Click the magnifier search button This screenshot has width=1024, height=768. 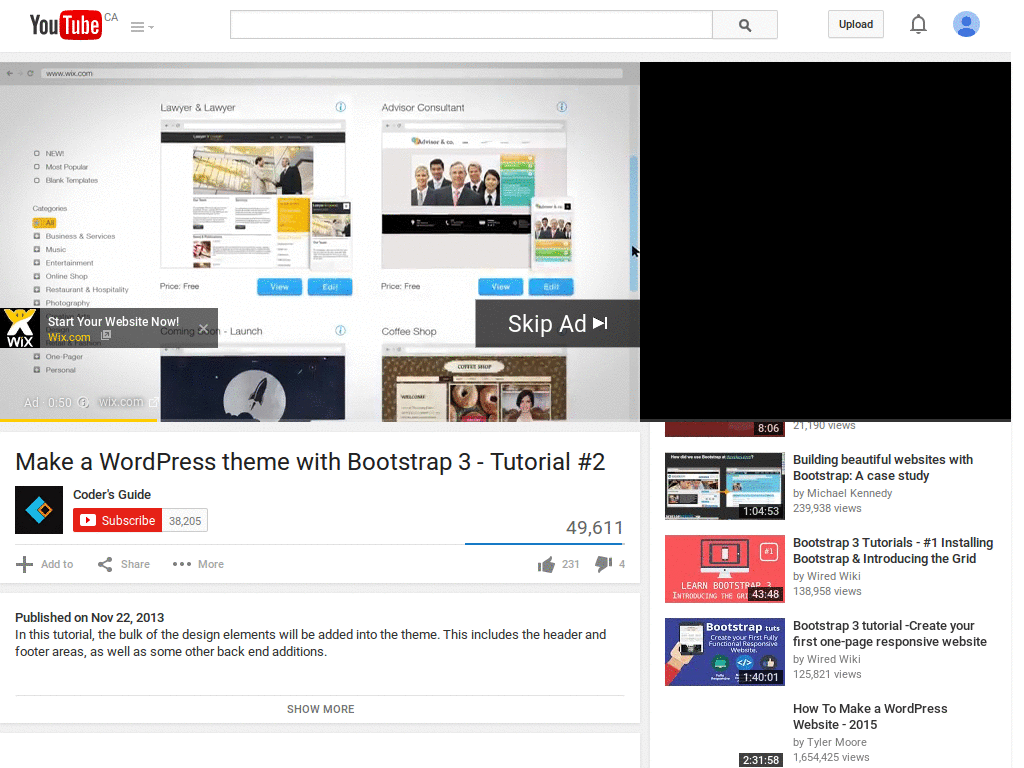point(744,25)
